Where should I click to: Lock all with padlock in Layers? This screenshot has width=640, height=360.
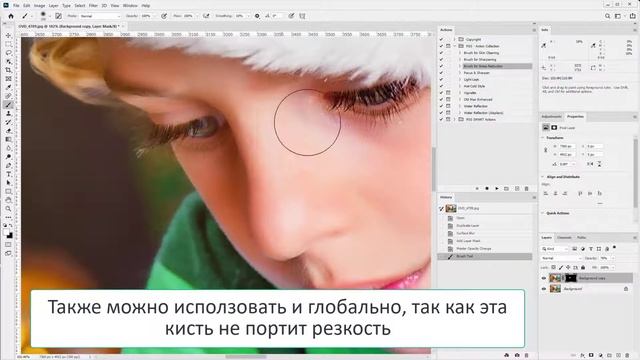[x=583, y=267]
